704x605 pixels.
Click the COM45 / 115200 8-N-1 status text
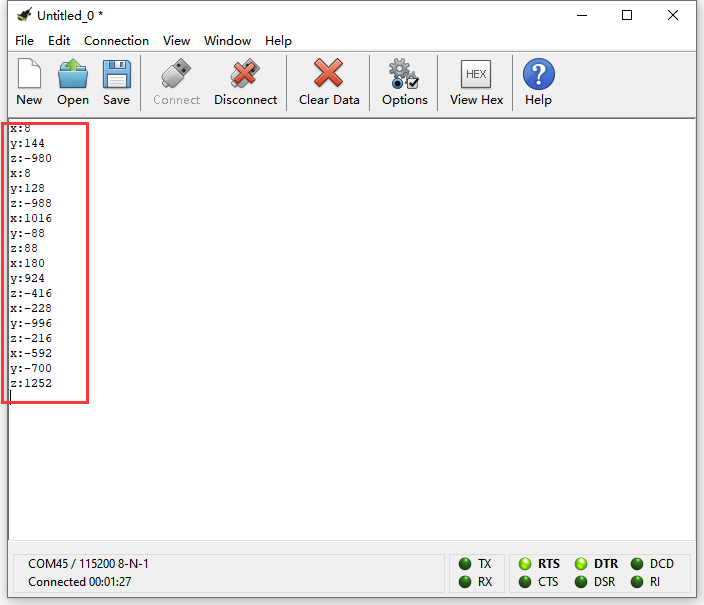[88, 564]
